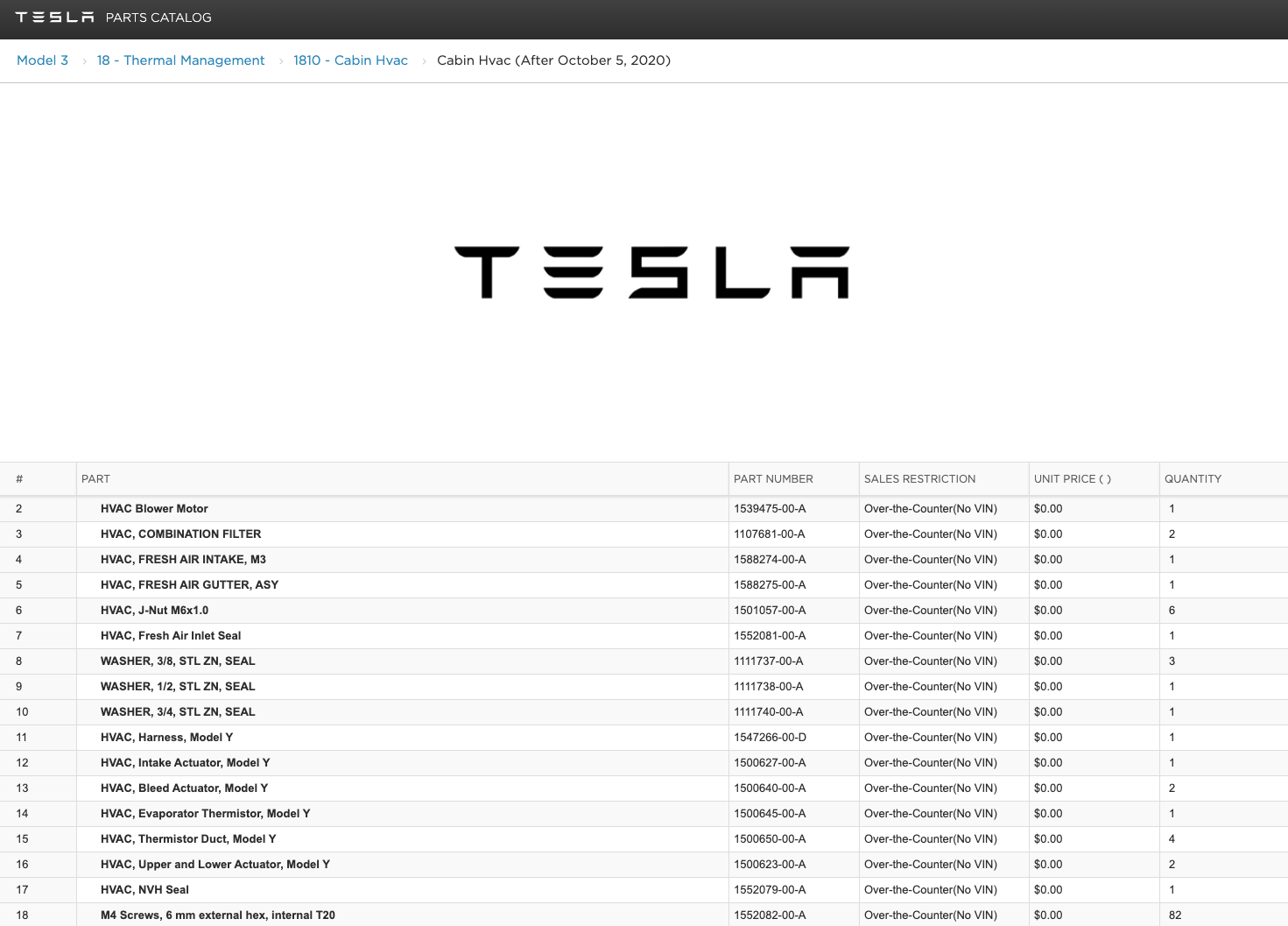1288x926 pixels.
Task: Click part number 1552081-00-A
Action: pos(770,636)
